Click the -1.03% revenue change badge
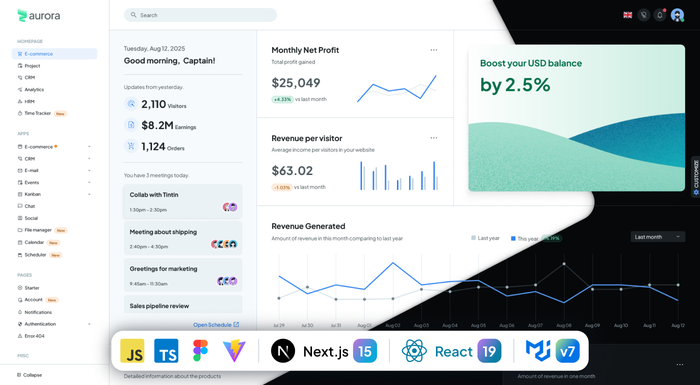 (282, 187)
